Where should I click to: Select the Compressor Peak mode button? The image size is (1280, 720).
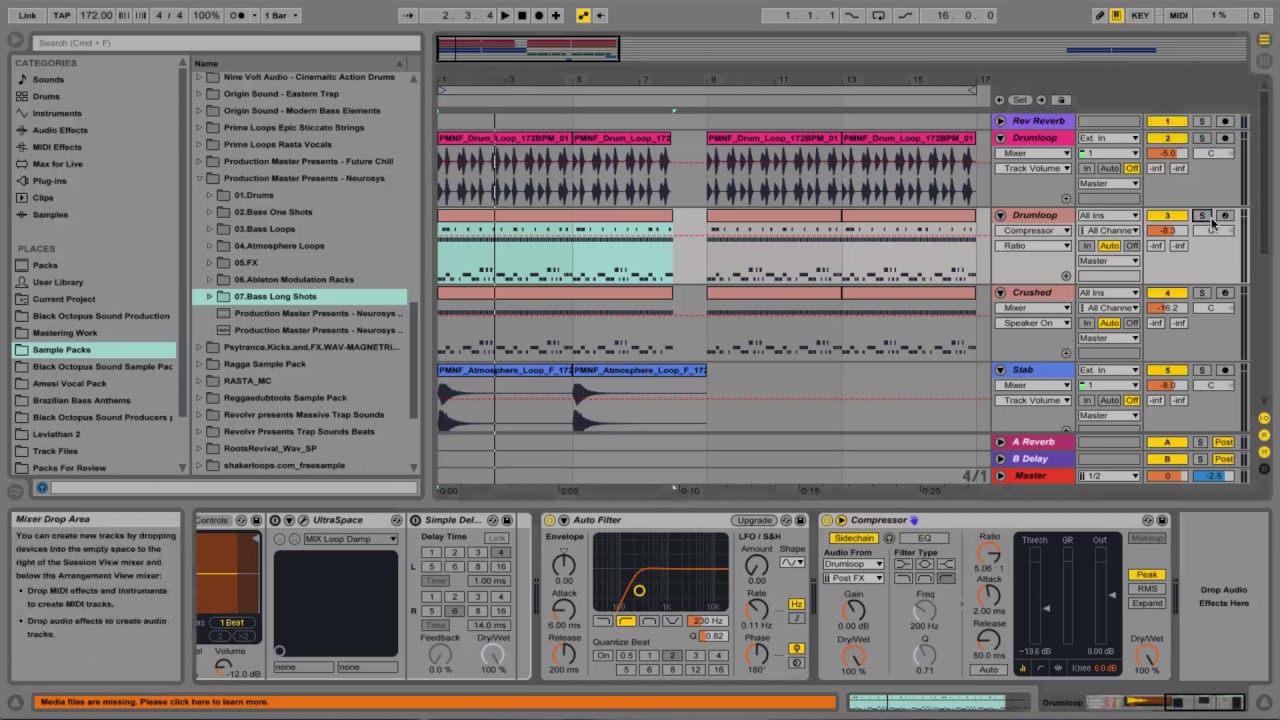coord(1147,575)
